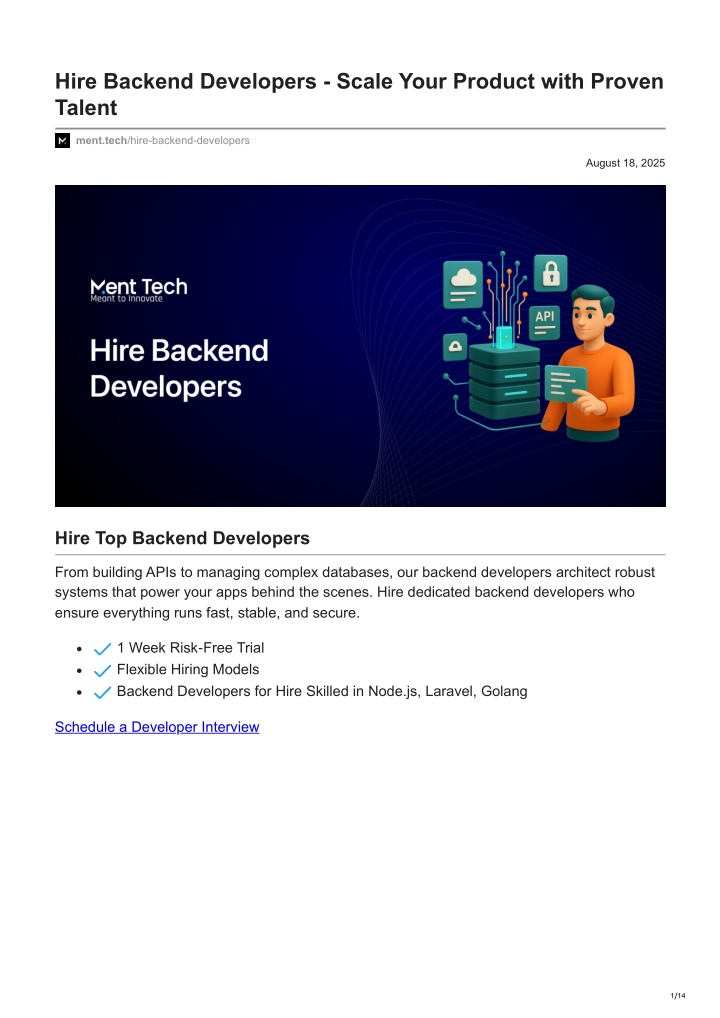This screenshot has height=1018, width=720.
Task: Click the Hire Backend Developers banner image
Action: [360, 346]
